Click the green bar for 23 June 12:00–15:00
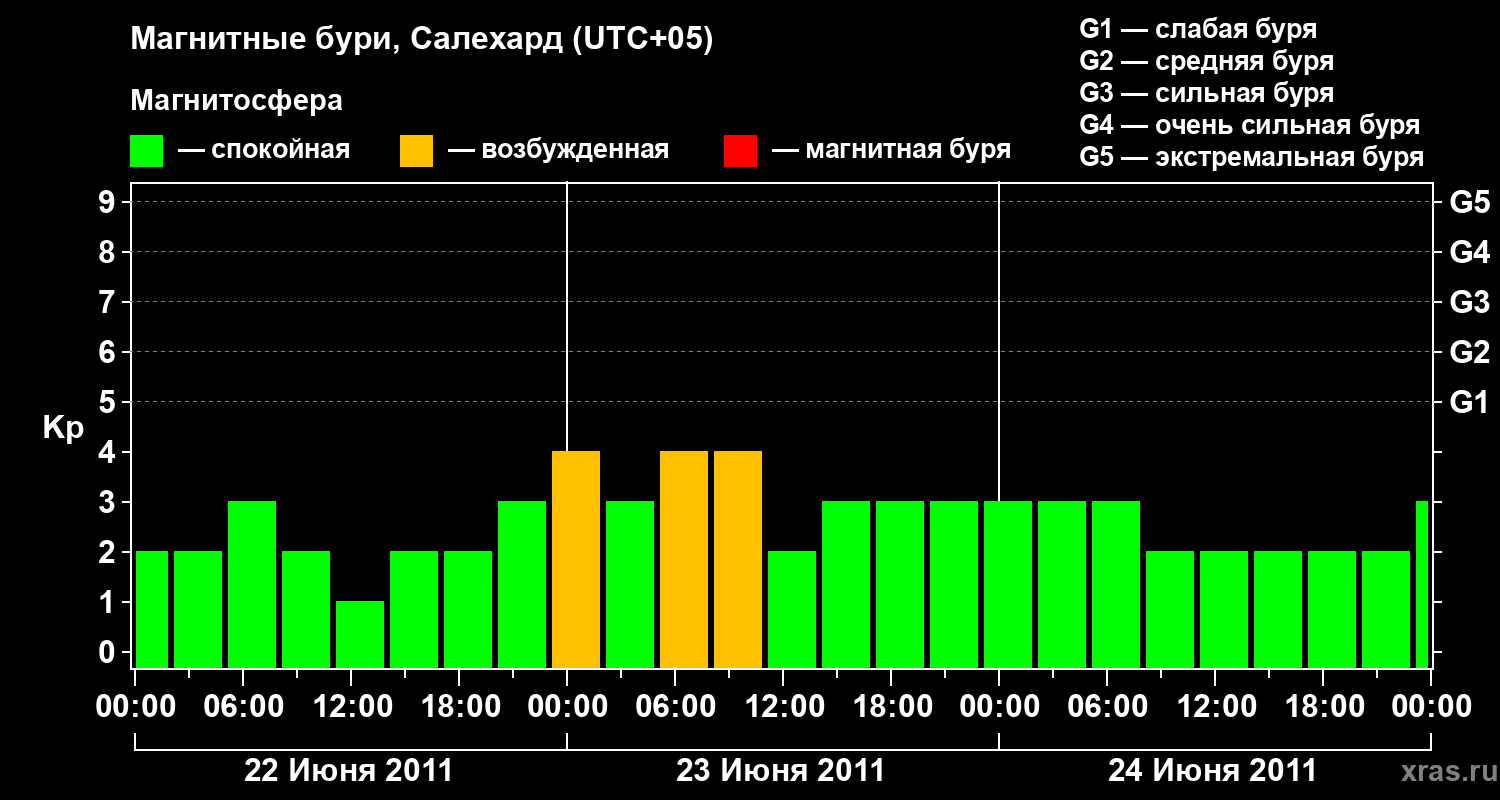Viewport: 1500px width, 800px height. click(x=792, y=609)
